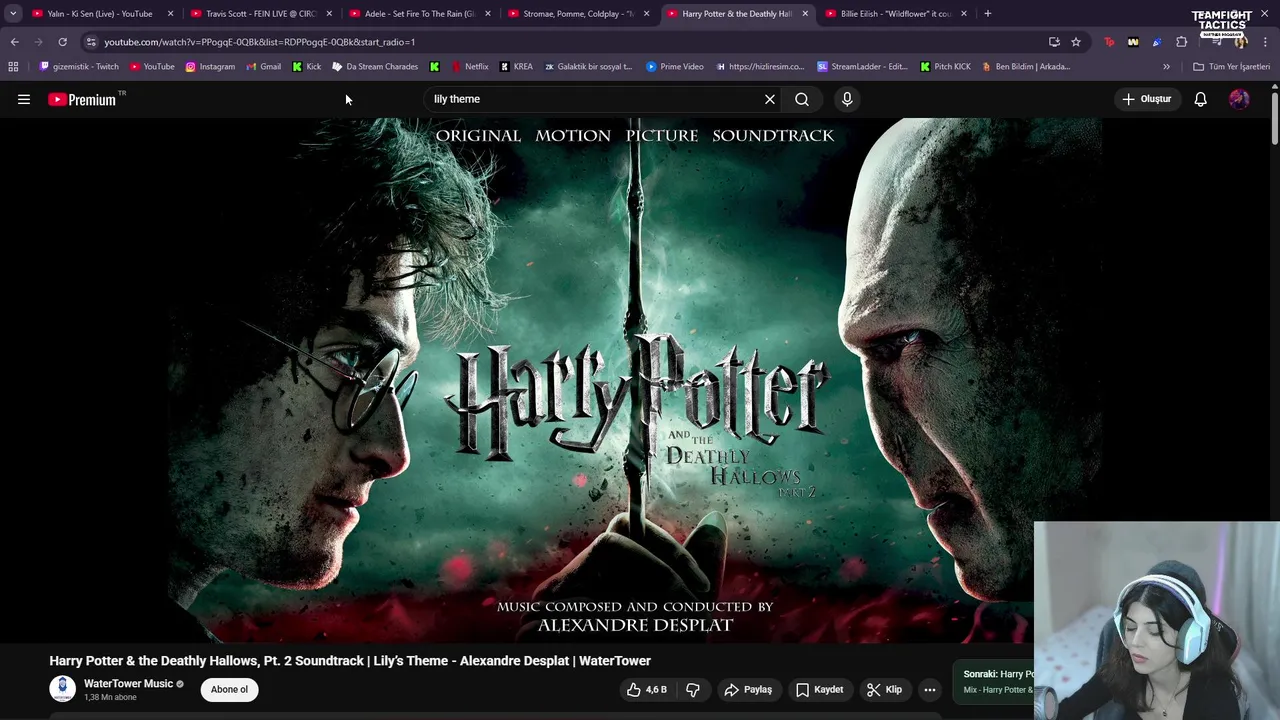Close the Travis Scott FEIN tab
Screen dimensions: 1280x720
[329, 14]
